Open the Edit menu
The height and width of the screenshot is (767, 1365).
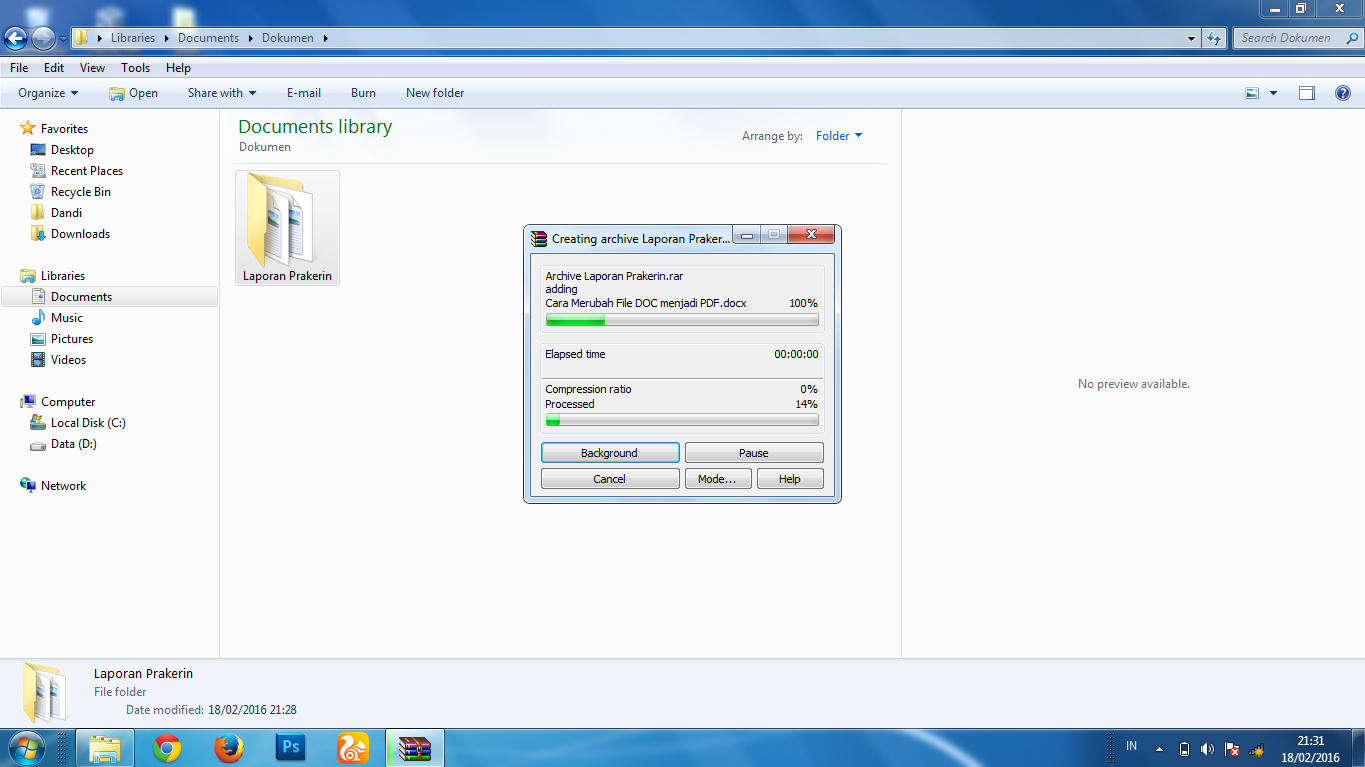coord(54,68)
